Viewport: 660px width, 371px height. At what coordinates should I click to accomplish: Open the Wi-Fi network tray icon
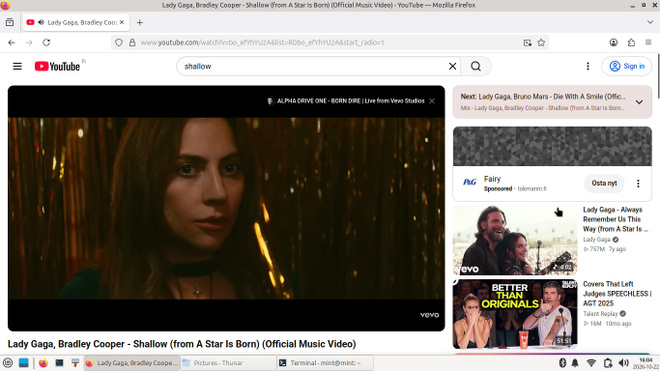pos(591,363)
